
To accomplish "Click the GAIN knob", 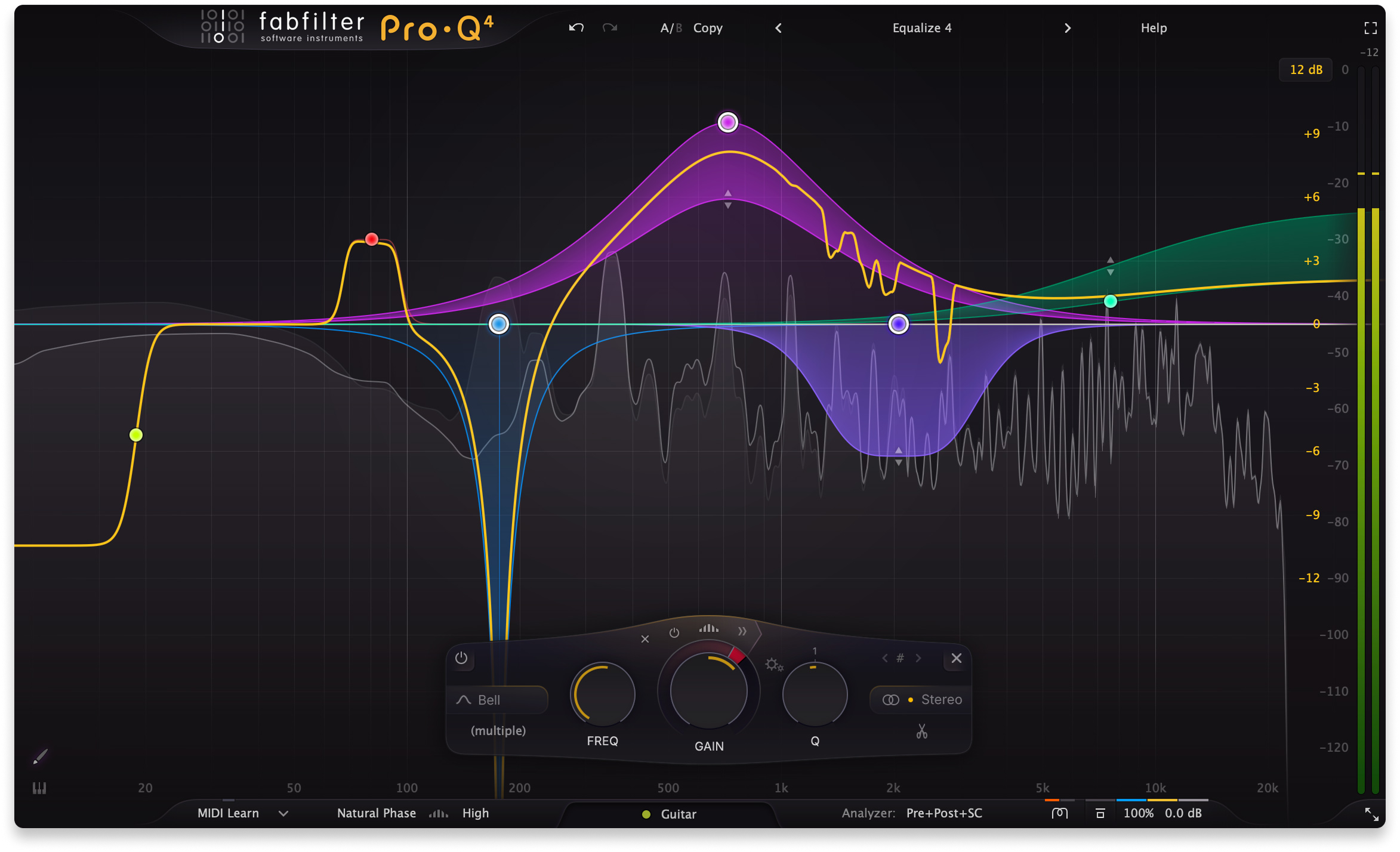I will [x=708, y=691].
